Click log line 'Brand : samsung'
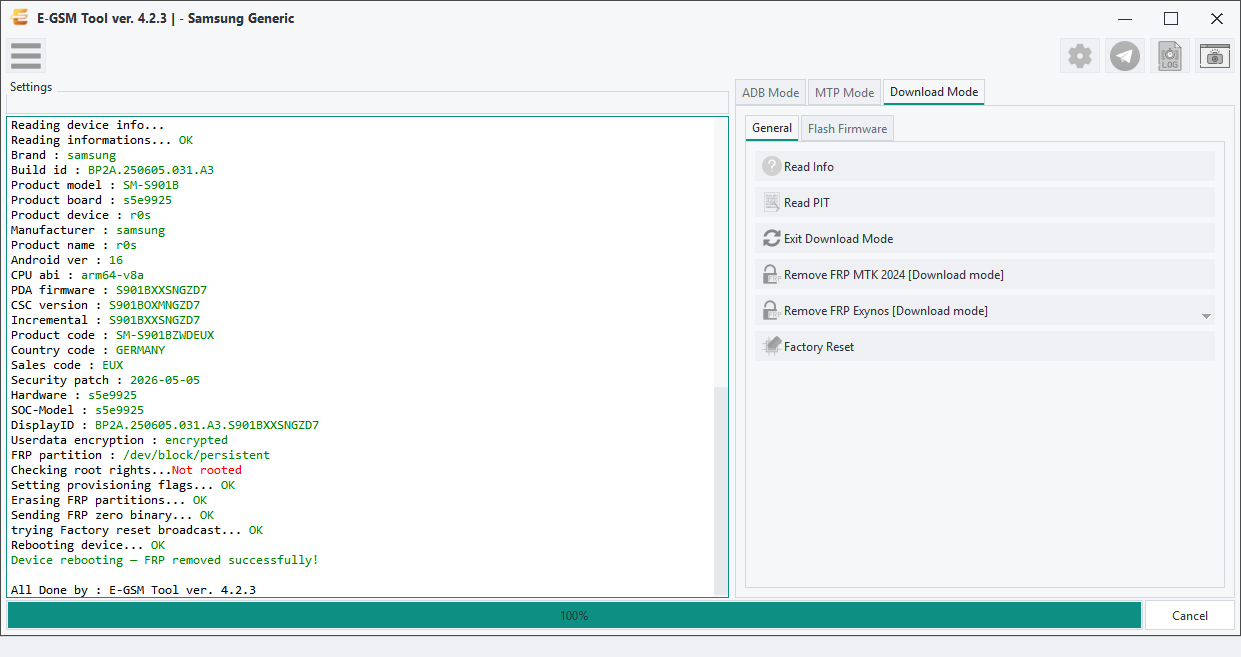The height and width of the screenshot is (657, 1241). 63,155
